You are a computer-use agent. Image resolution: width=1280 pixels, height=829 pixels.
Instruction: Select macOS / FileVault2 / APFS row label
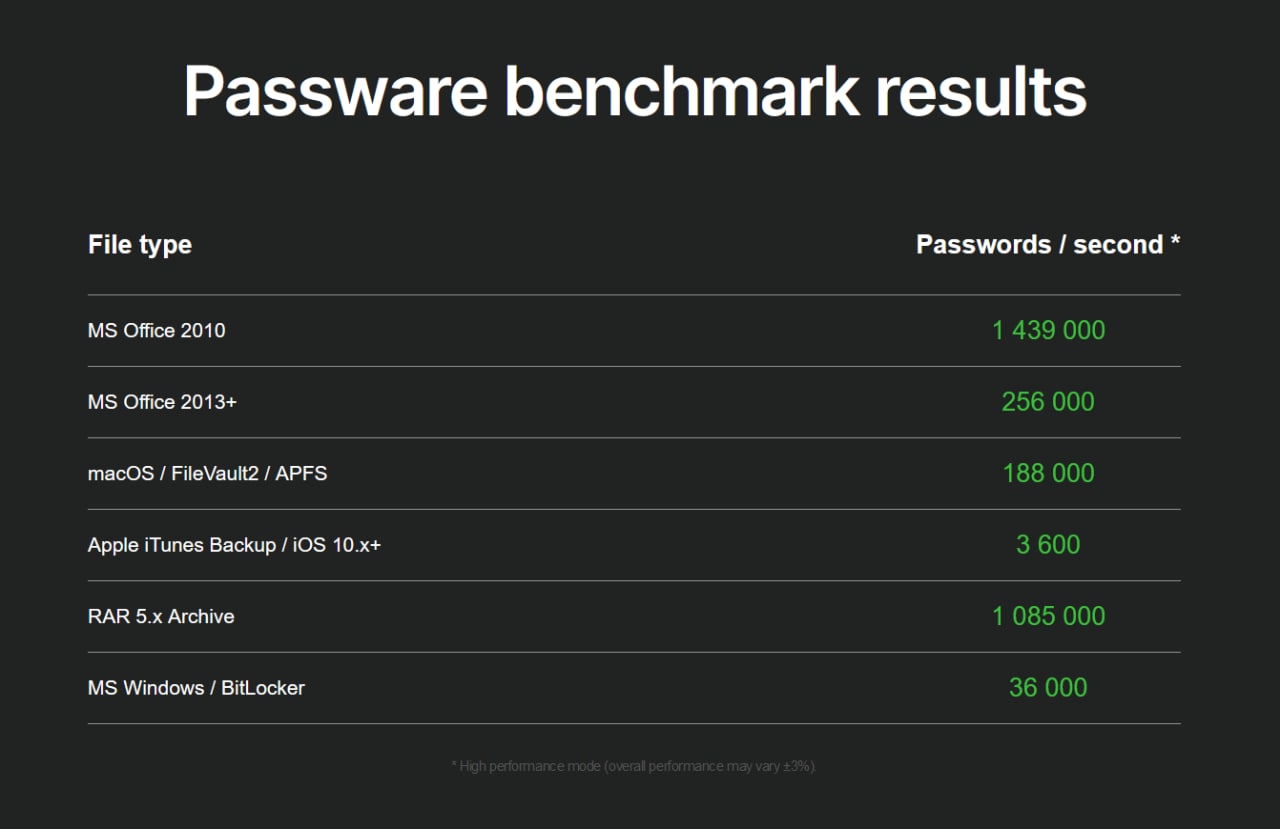[207, 473]
